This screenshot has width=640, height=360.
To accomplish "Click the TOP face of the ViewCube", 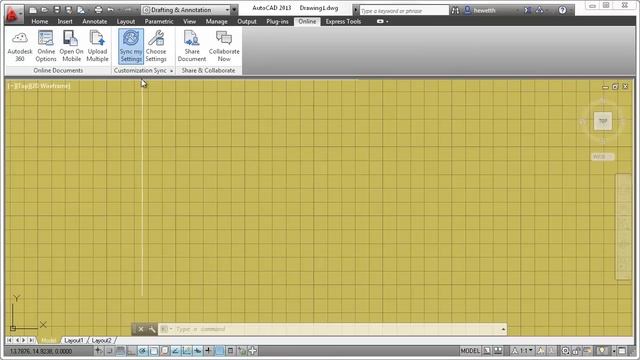I will 602,121.
